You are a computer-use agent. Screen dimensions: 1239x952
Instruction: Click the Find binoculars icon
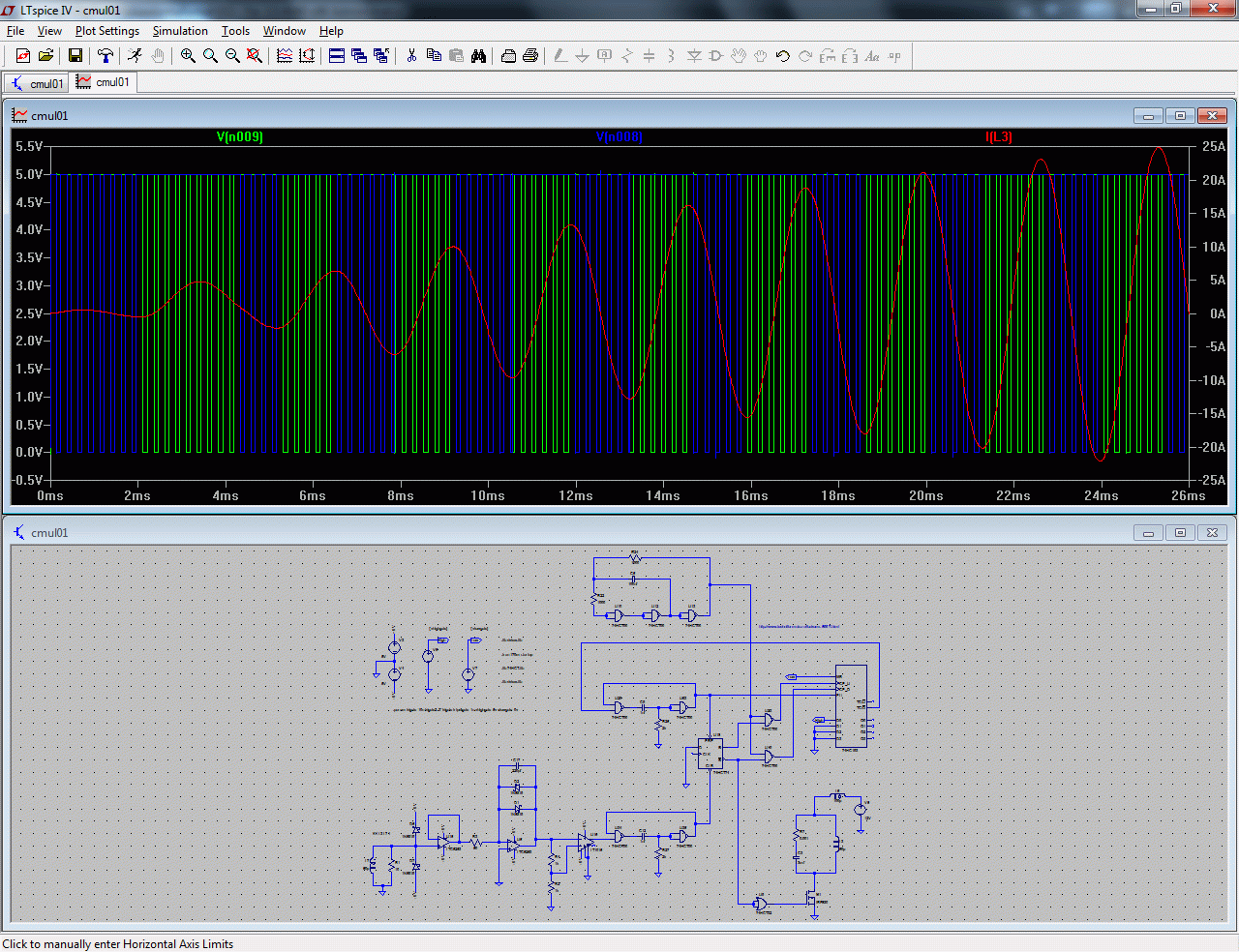coord(478,56)
